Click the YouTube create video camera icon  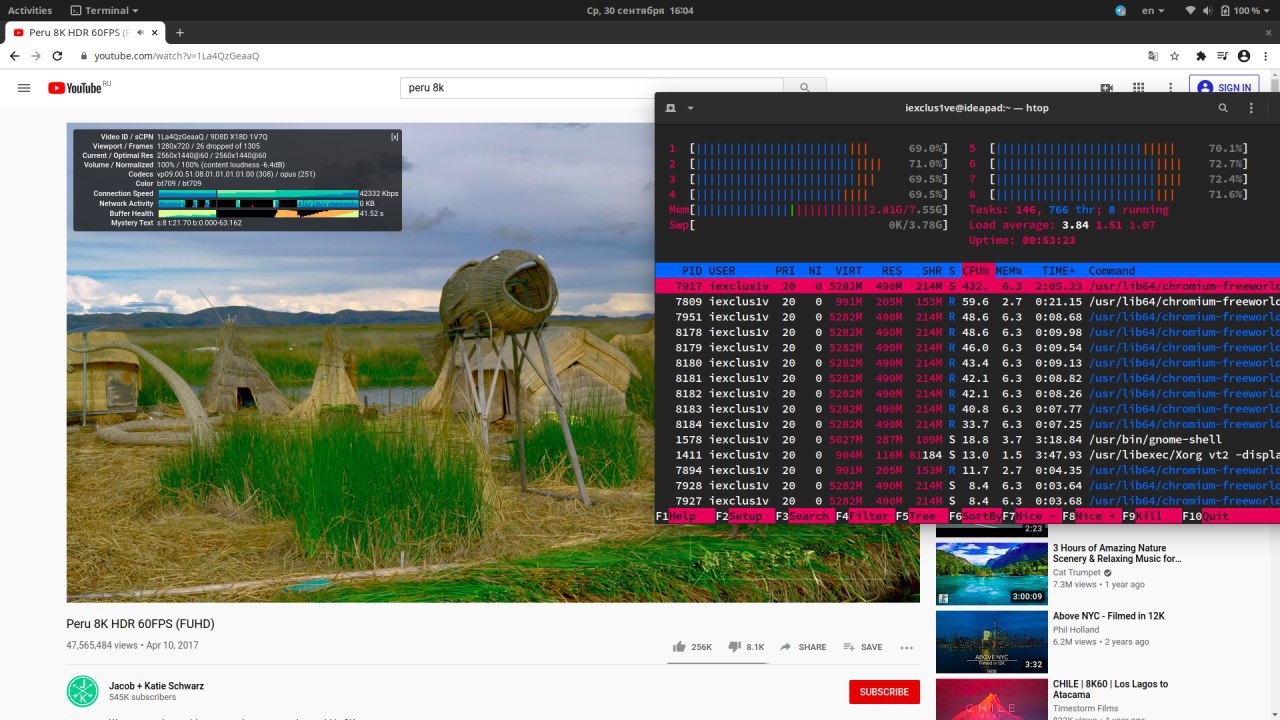coord(1107,88)
